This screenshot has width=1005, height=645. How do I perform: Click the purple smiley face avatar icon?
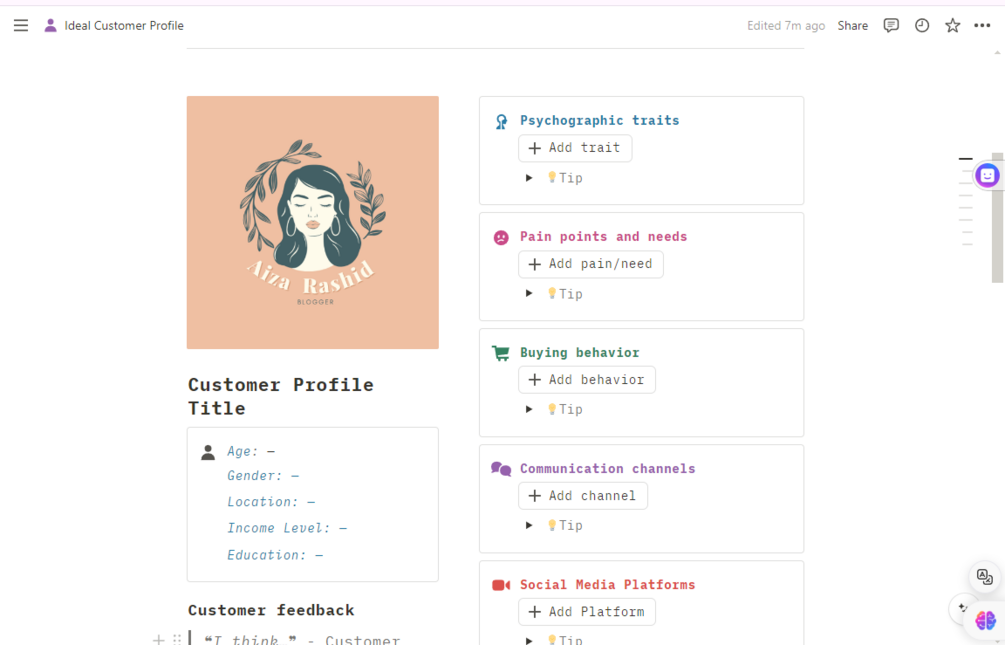[987, 176]
